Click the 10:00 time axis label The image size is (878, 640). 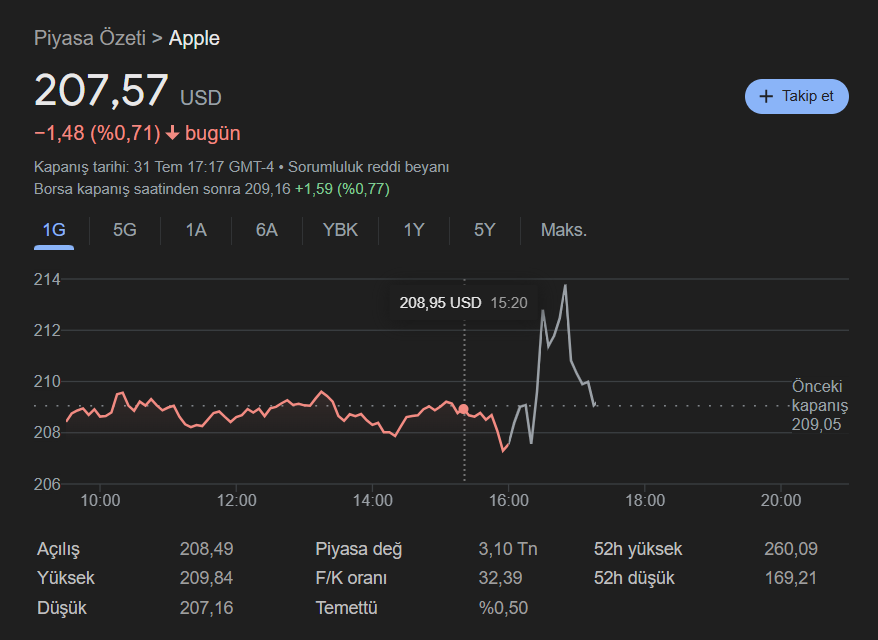100,500
